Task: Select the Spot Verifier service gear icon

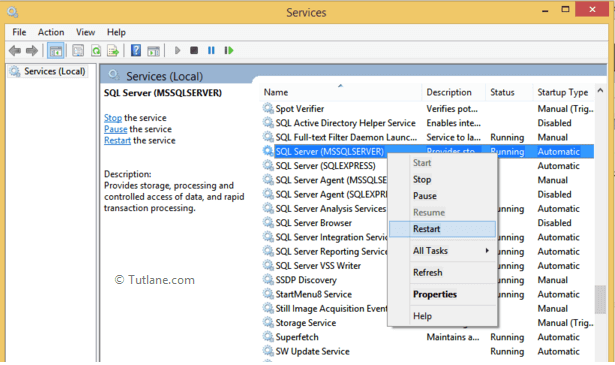Action: [x=268, y=108]
